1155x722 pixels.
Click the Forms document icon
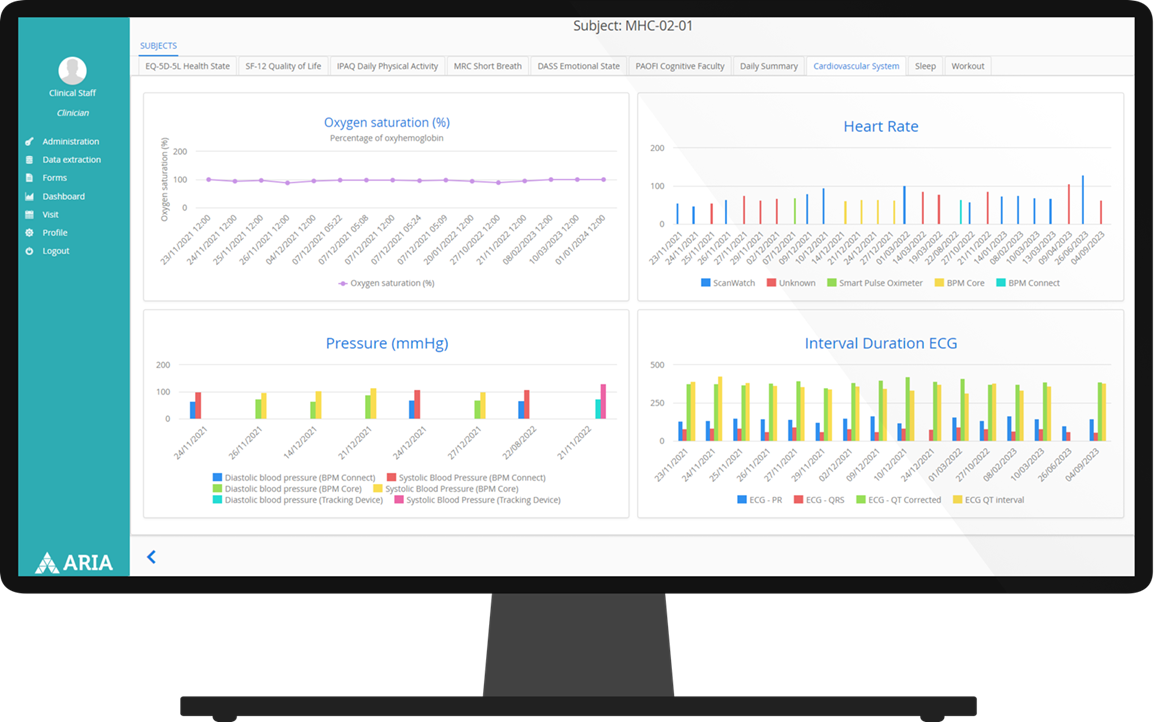tap(29, 178)
